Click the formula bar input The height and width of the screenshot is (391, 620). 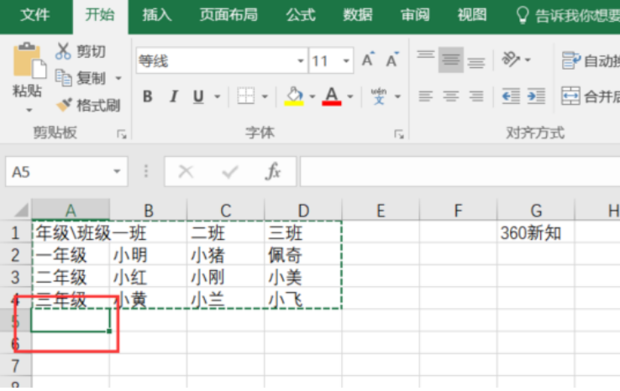click(460, 171)
